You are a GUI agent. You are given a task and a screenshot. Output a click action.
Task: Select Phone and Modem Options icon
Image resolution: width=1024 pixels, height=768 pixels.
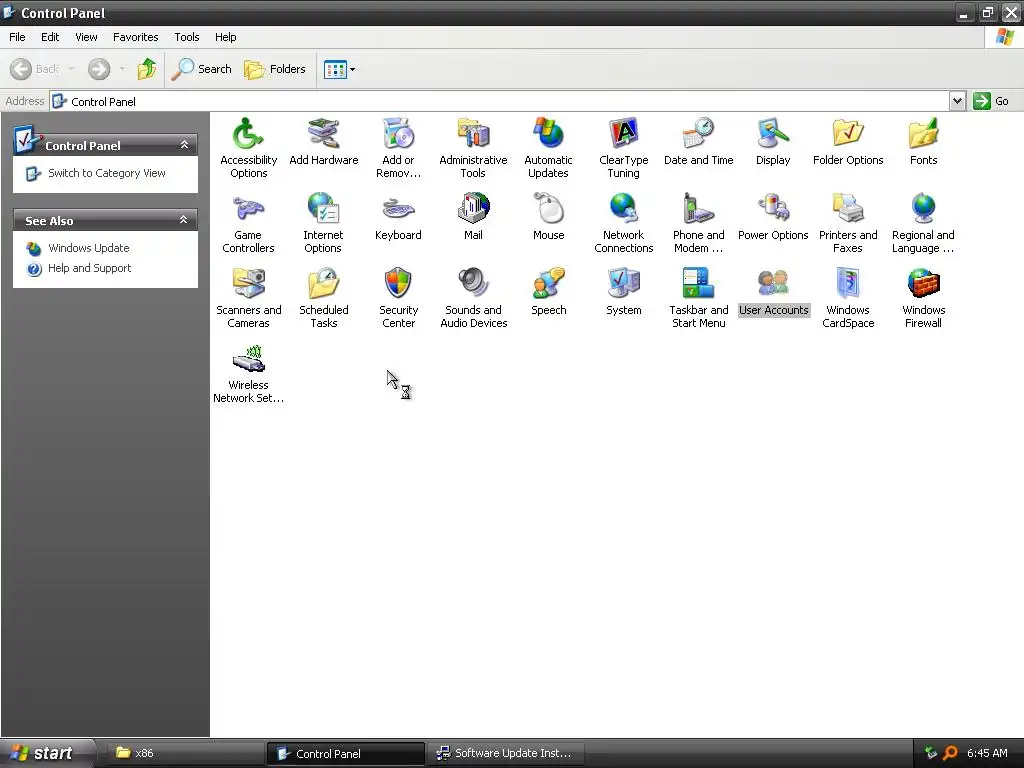click(x=699, y=209)
